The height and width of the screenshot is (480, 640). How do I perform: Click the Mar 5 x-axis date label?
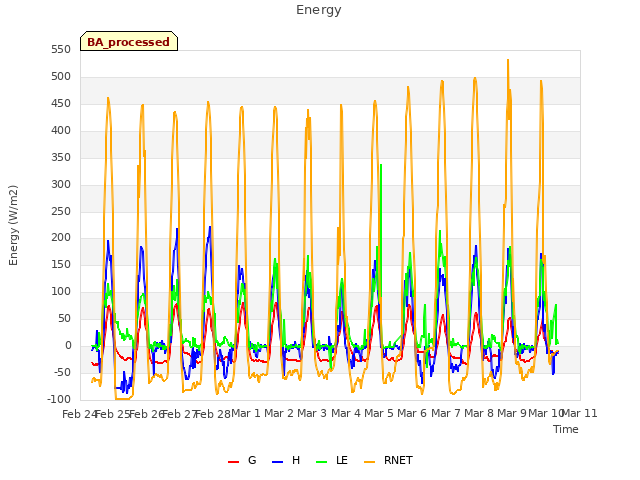tap(379, 414)
